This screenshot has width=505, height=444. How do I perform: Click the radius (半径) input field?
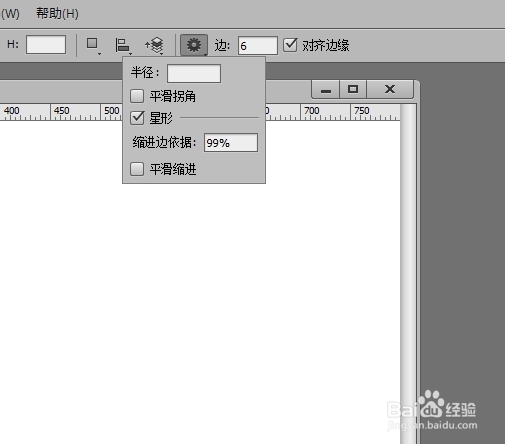coord(194,73)
